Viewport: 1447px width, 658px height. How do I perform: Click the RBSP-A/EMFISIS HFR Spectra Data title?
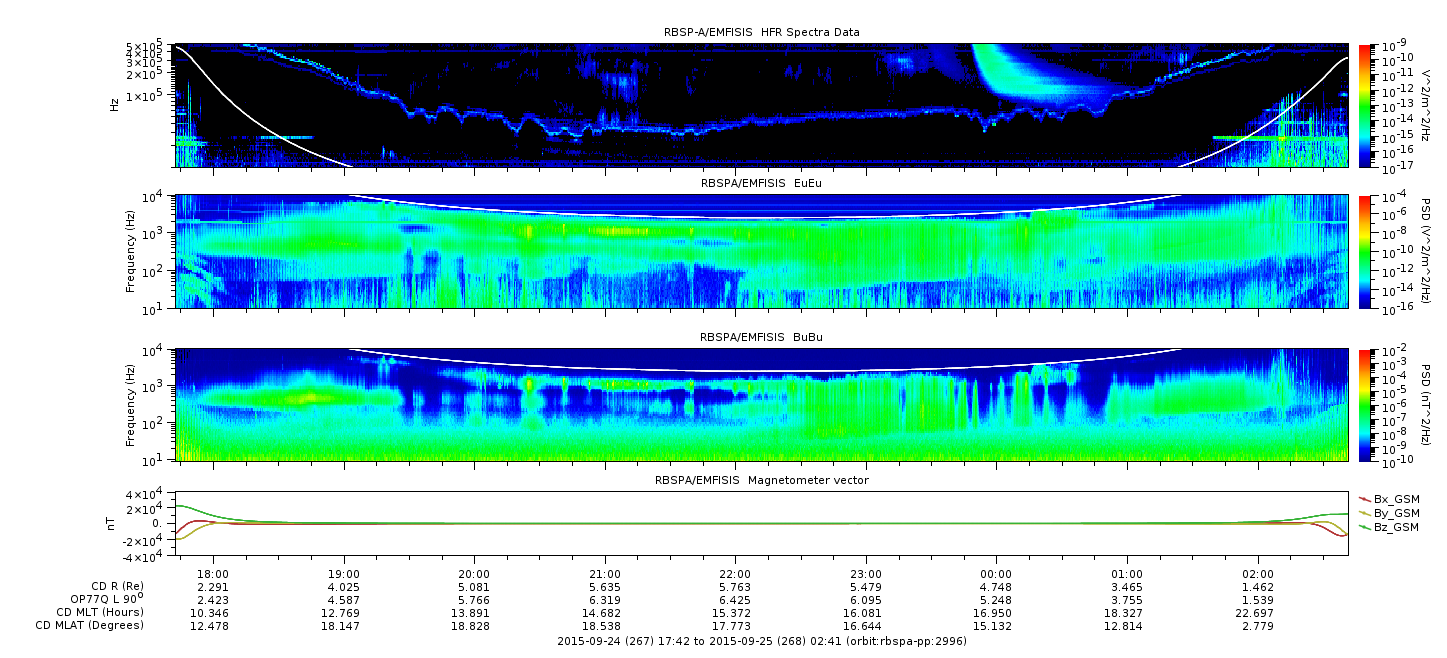[x=761, y=33]
